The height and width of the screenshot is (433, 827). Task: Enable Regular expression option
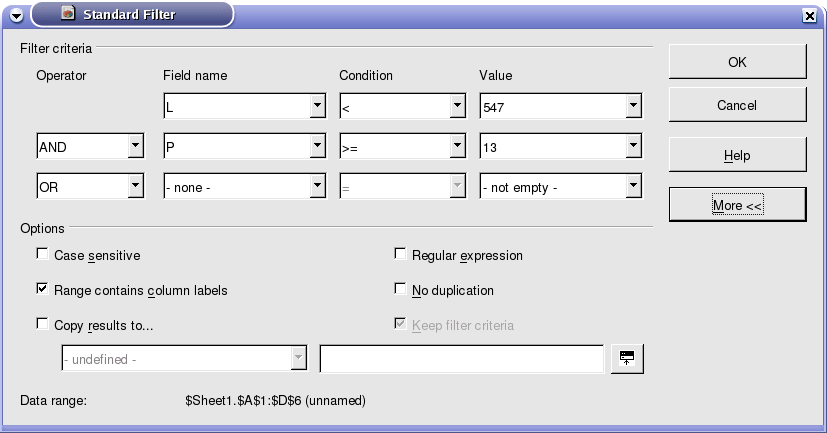[400, 254]
